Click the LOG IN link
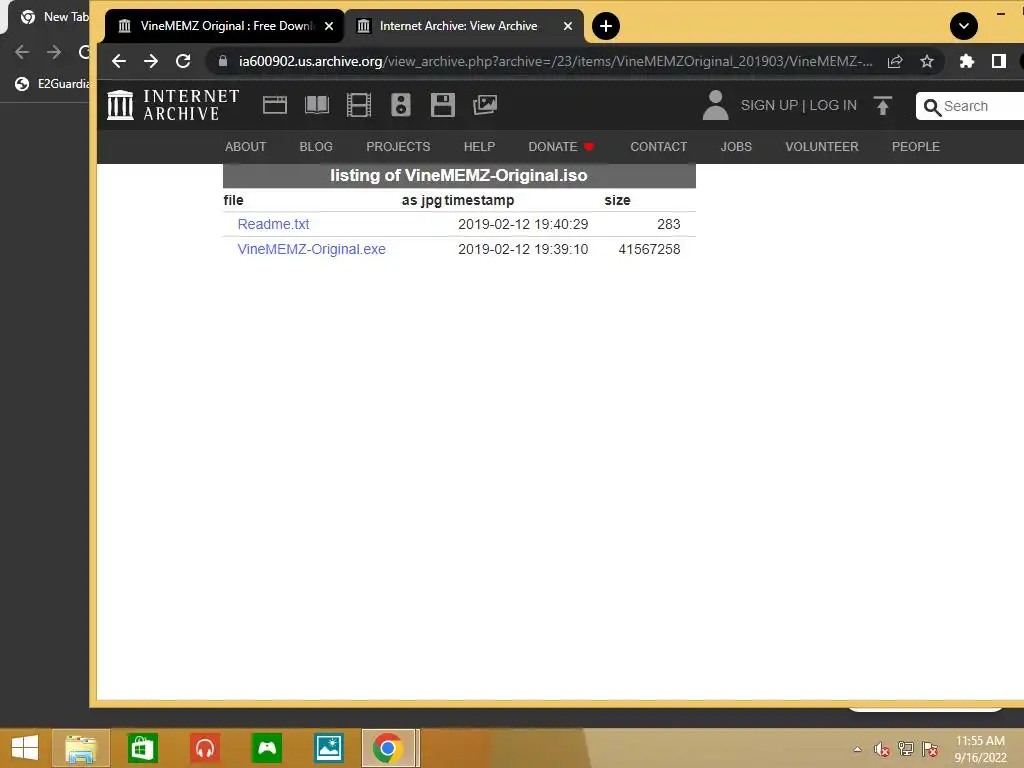1024x768 pixels. pos(833,105)
